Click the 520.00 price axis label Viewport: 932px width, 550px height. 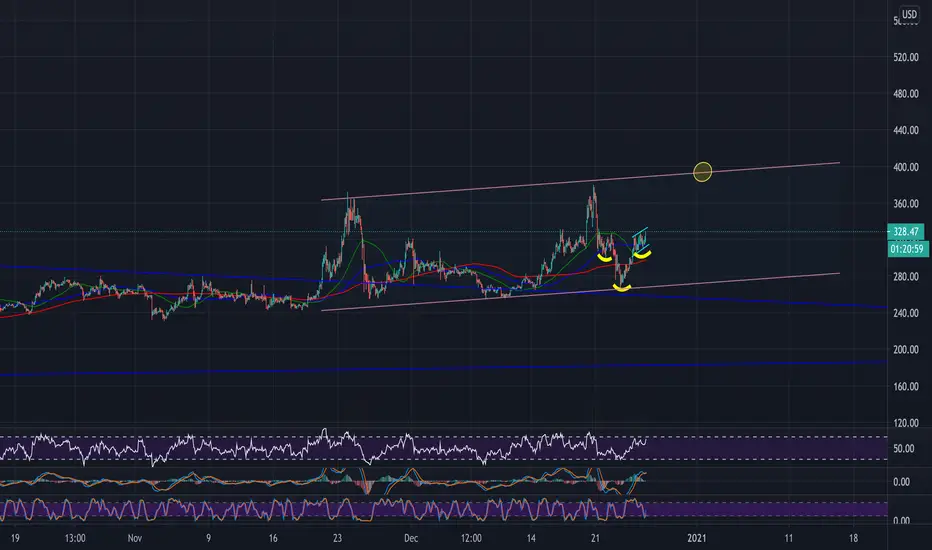pyautogui.click(x=906, y=58)
